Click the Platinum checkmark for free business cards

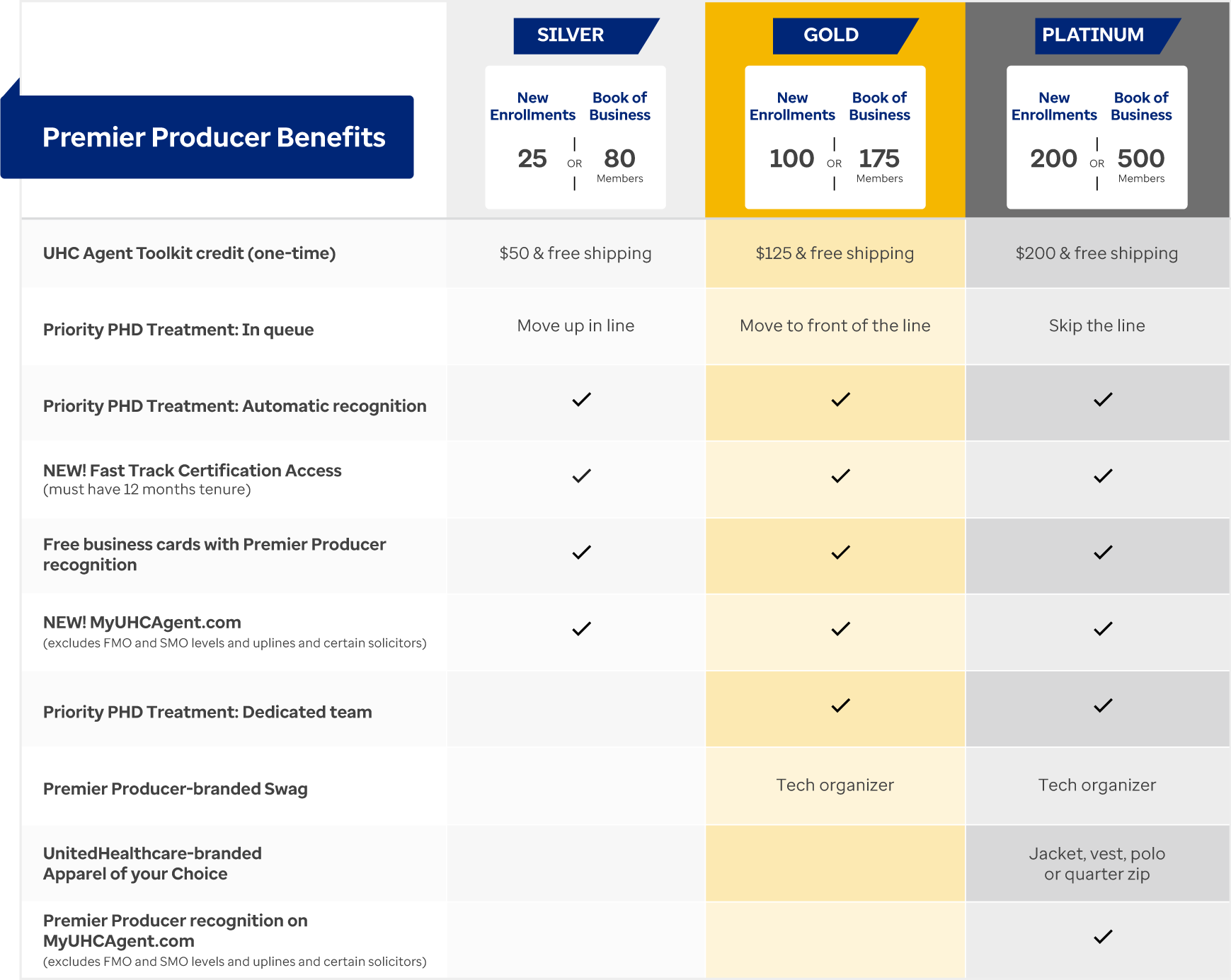pos(1103,553)
